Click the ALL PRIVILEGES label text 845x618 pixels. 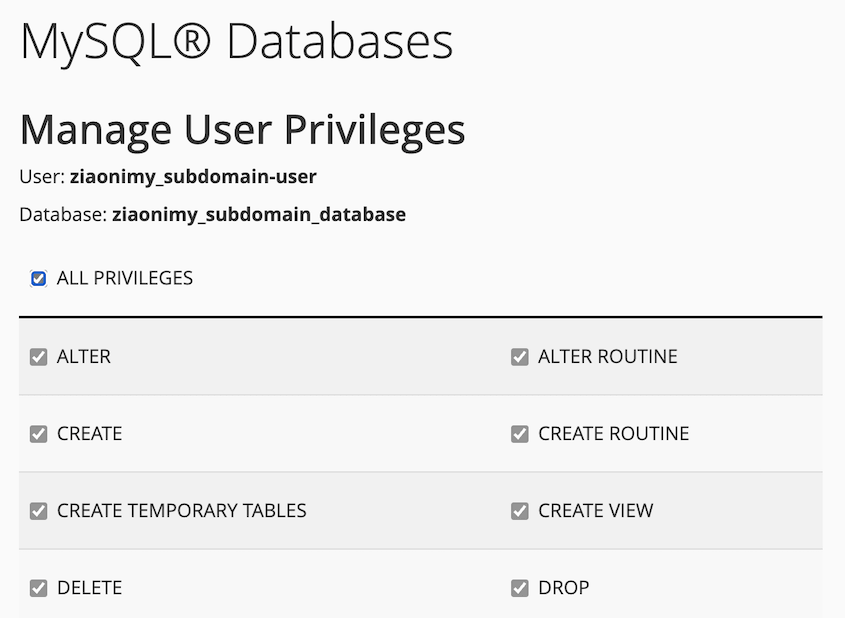(x=125, y=279)
